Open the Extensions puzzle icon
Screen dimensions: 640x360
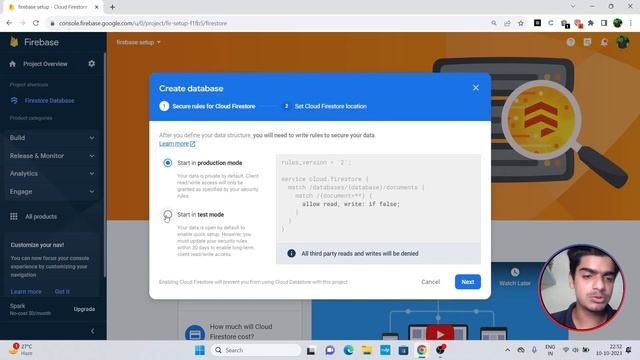pos(591,23)
